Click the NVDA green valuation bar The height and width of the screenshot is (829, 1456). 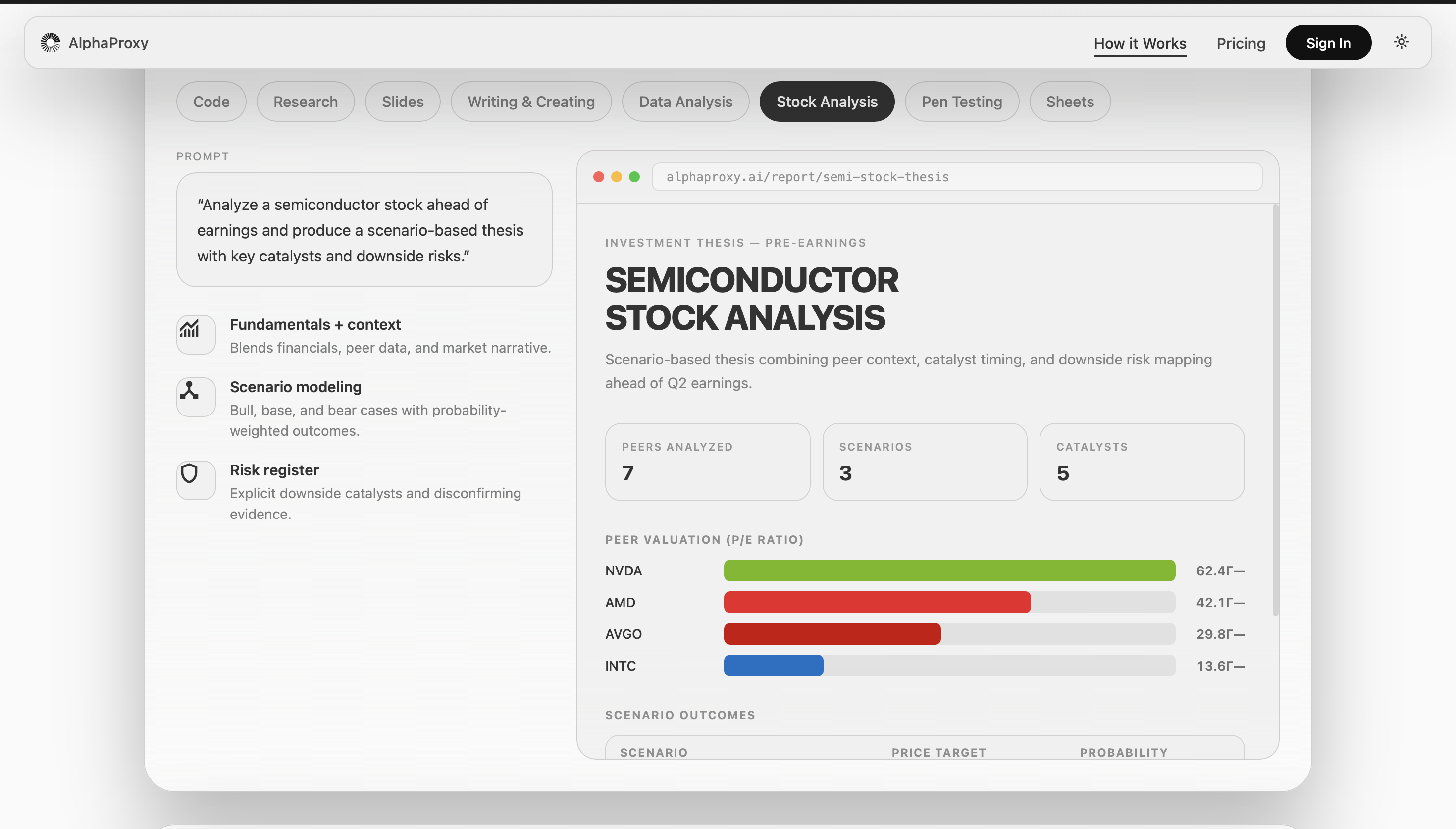[x=949, y=570]
